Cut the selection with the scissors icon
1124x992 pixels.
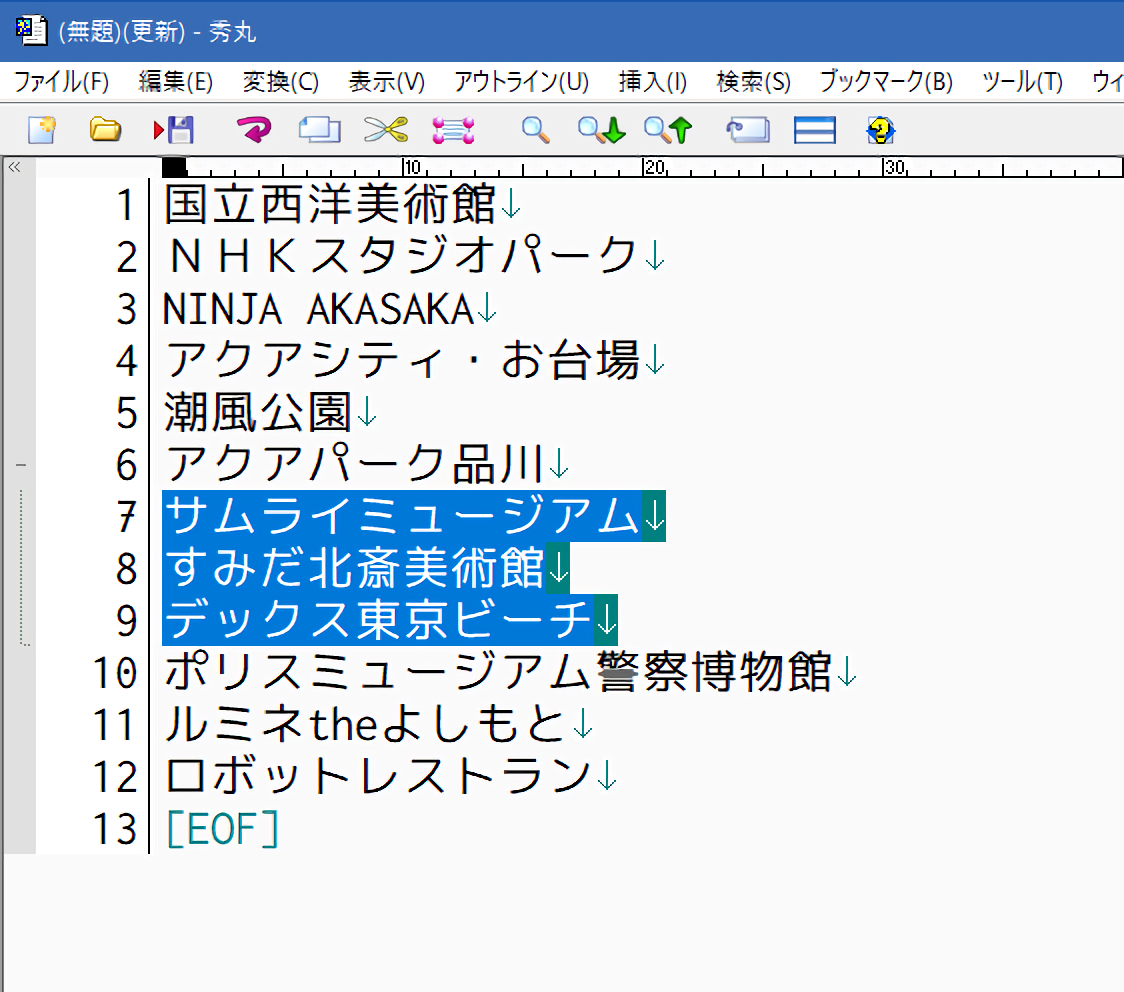click(386, 129)
